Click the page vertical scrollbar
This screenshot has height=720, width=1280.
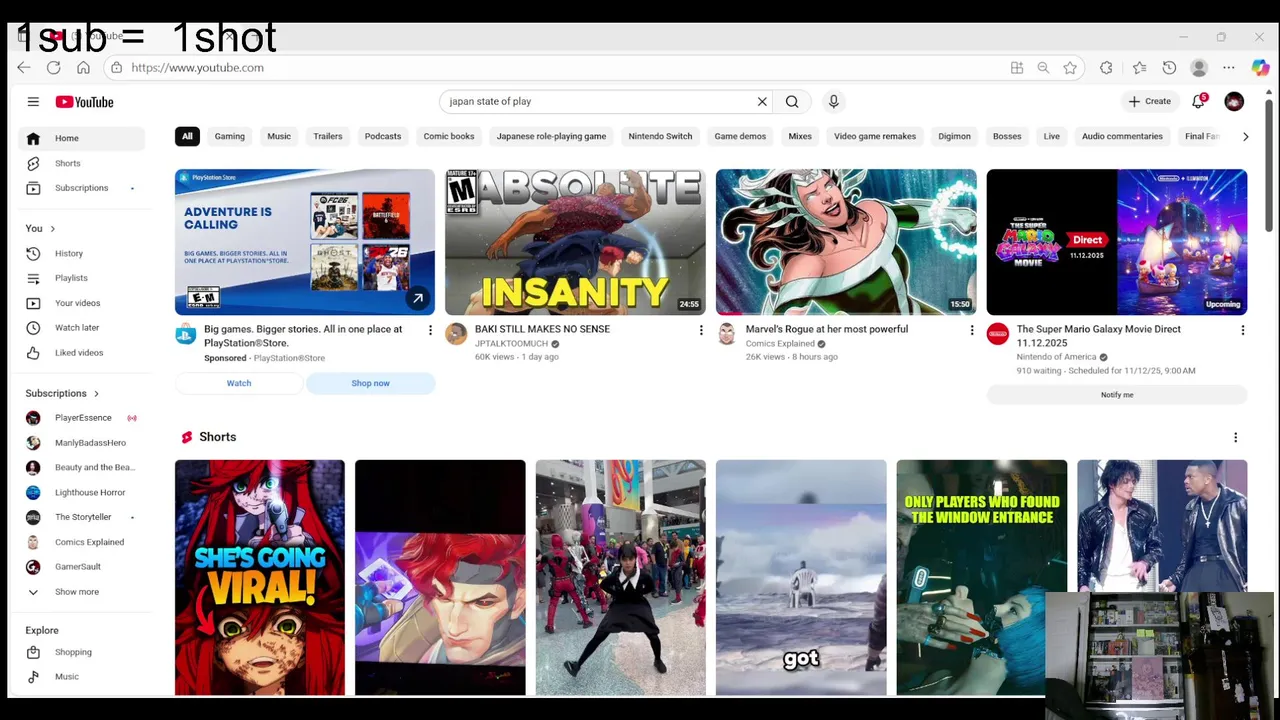tap(1269, 166)
